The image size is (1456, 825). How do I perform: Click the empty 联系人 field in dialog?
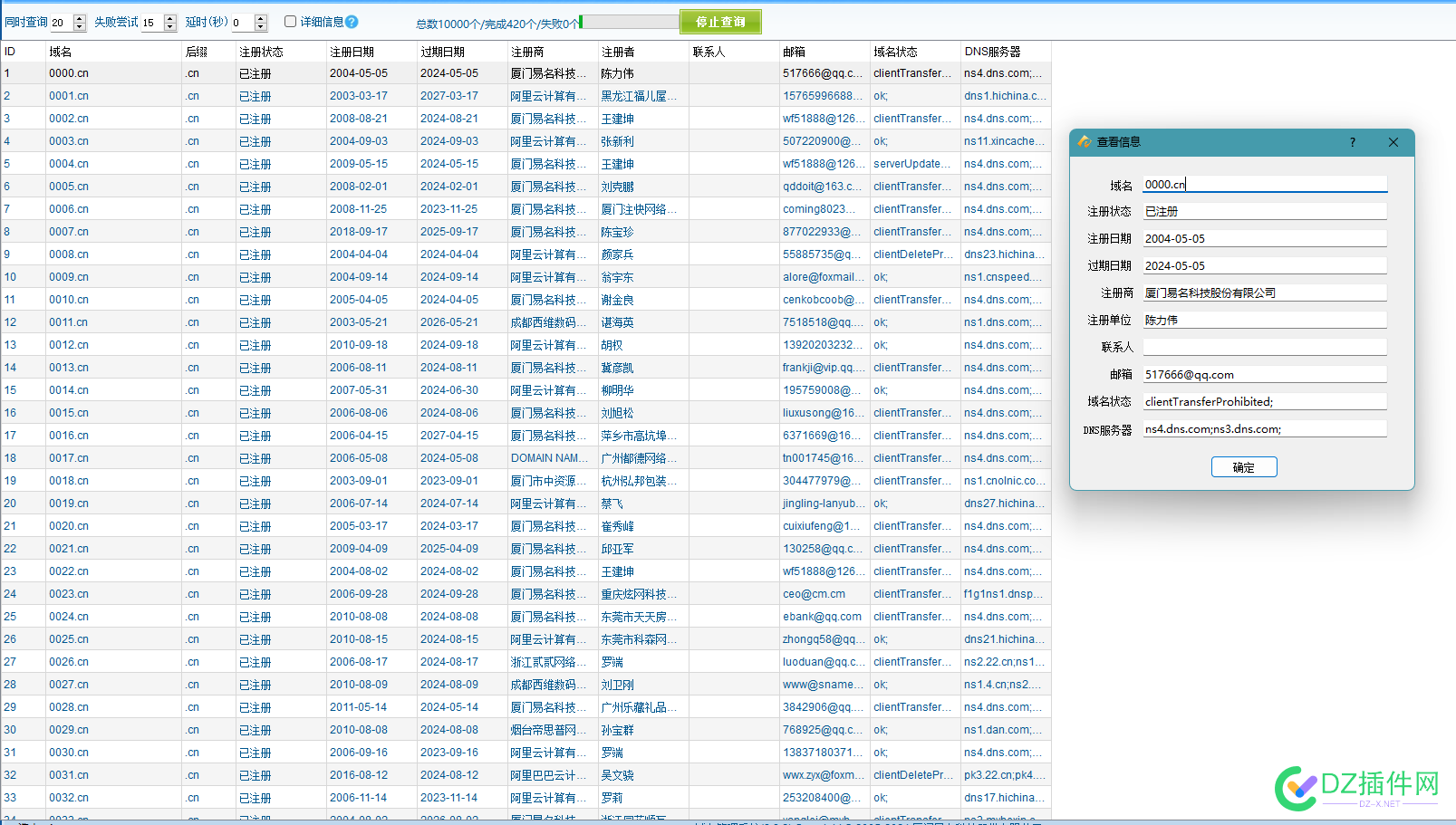pyautogui.click(x=1265, y=347)
